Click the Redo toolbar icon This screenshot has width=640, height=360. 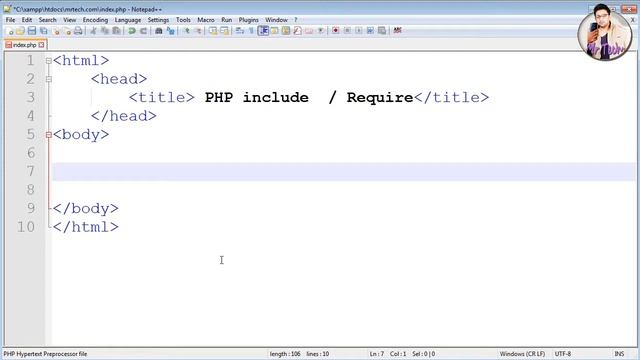pyautogui.click(x=143, y=31)
